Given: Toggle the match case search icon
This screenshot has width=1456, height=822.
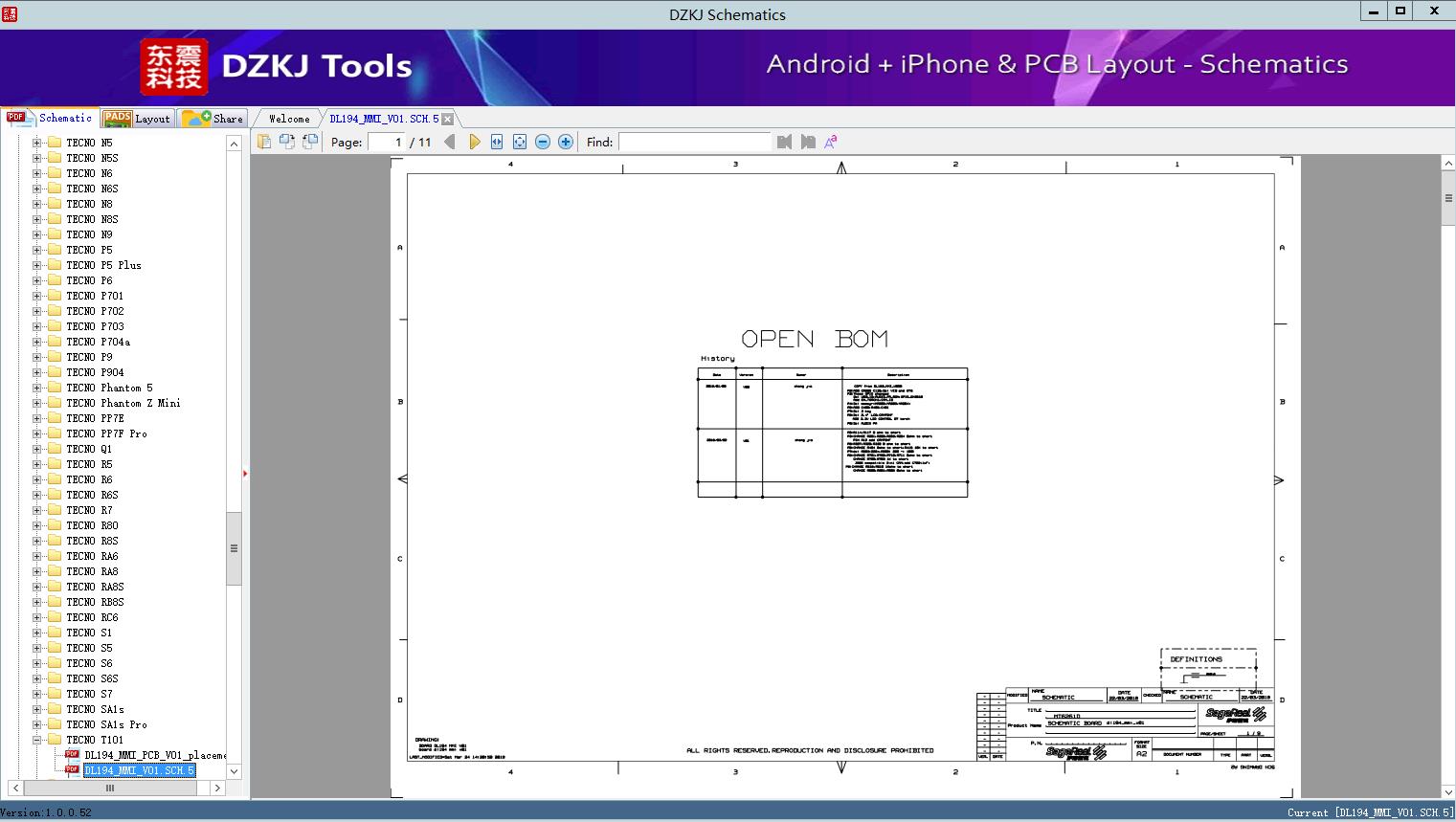Looking at the screenshot, I should [x=831, y=142].
